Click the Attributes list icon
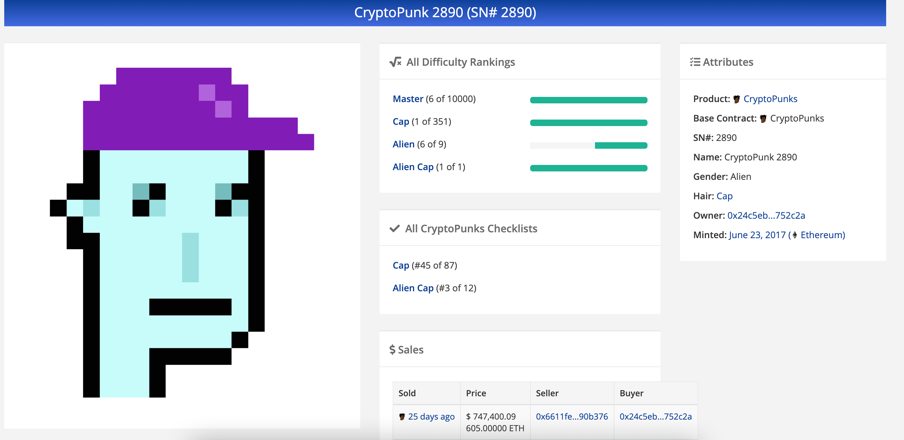 tap(695, 62)
